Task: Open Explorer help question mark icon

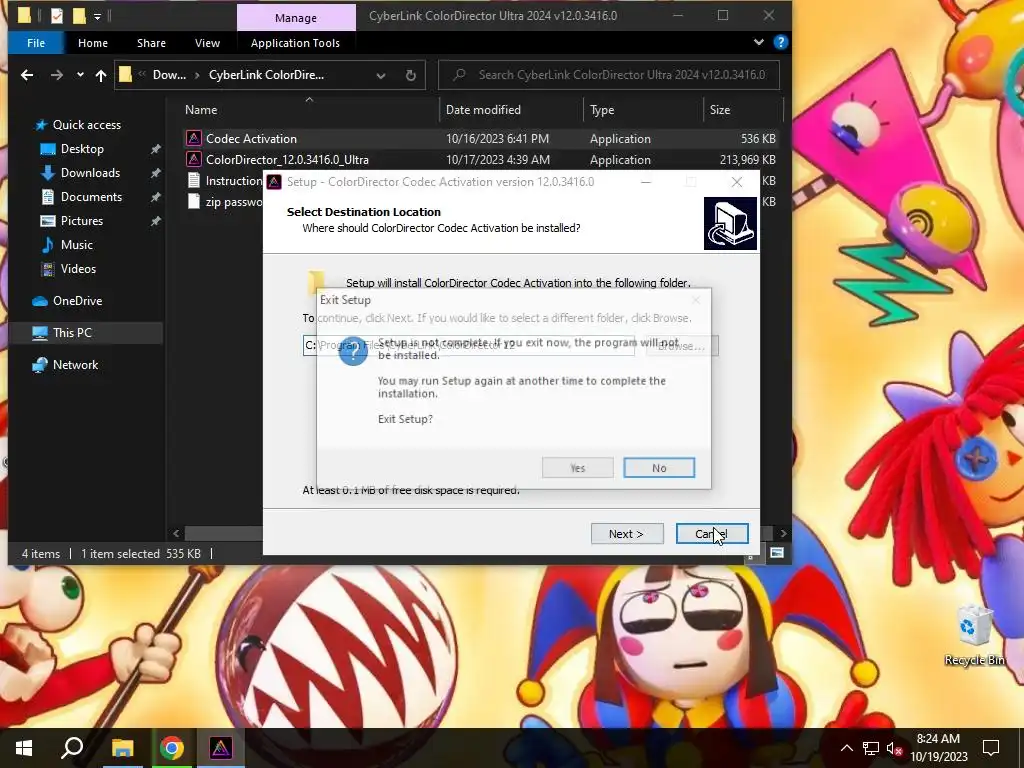Action: pos(780,42)
